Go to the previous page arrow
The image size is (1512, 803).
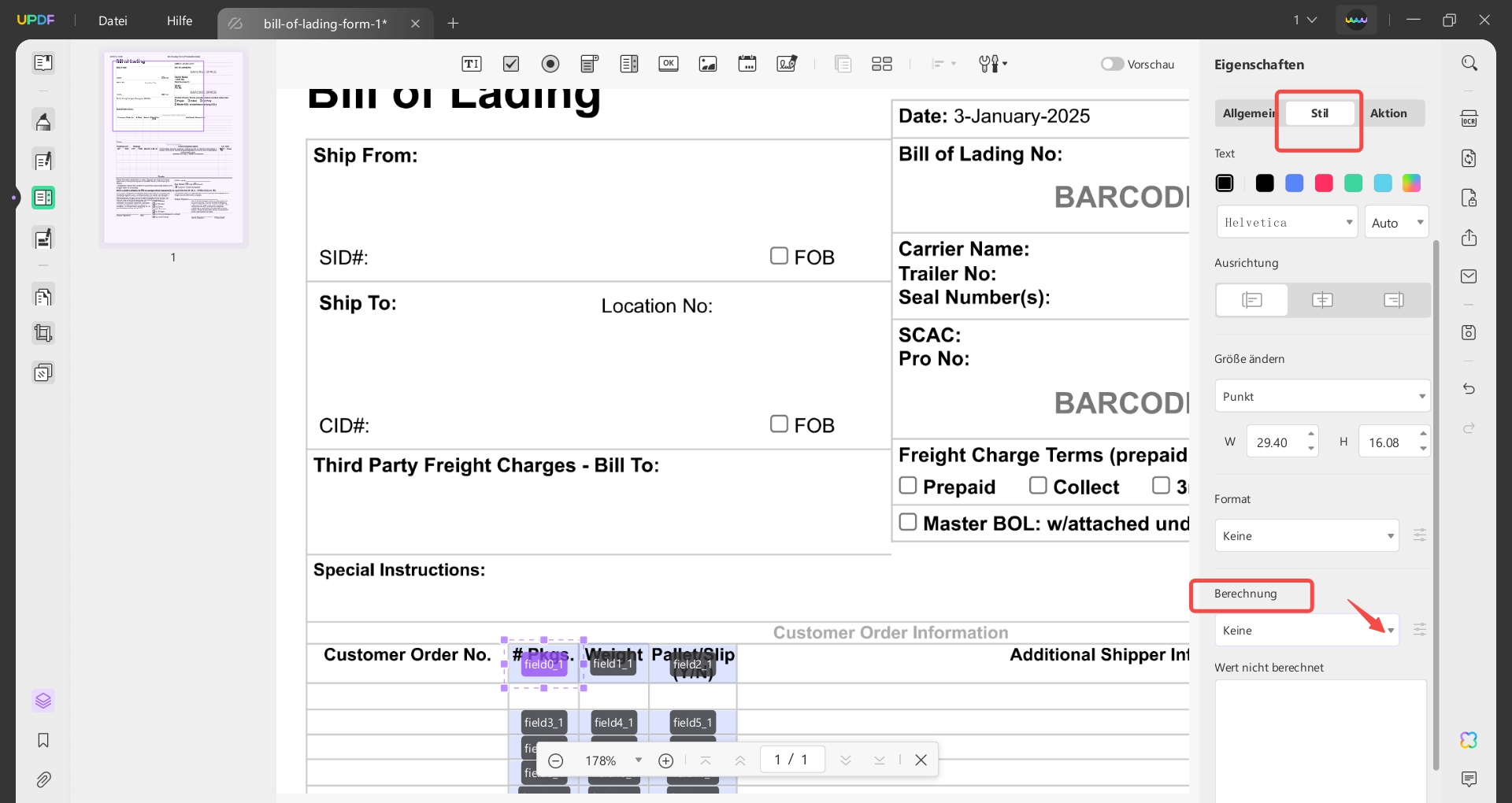click(740, 760)
